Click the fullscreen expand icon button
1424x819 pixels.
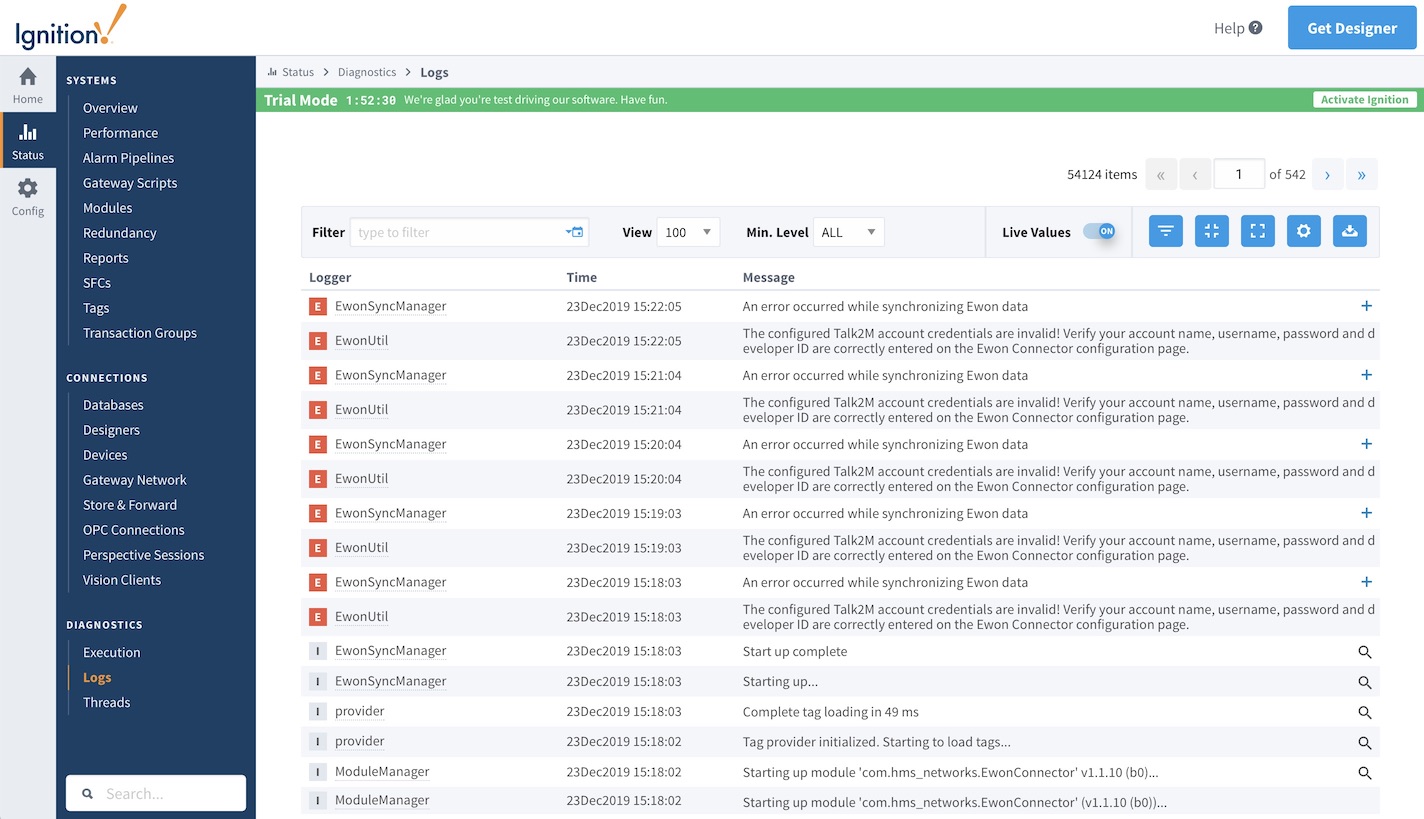pos(1258,231)
